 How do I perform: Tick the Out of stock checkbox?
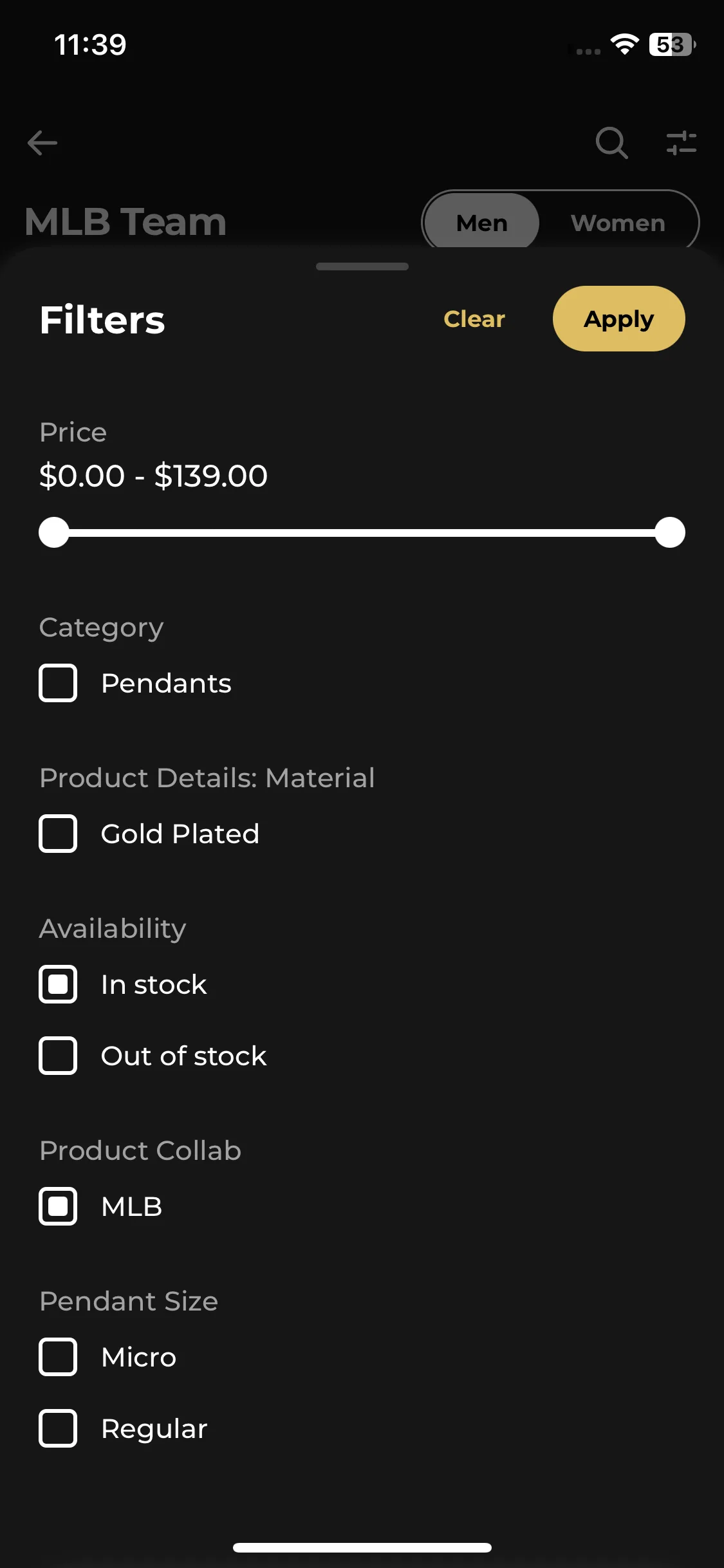click(58, 1056)
